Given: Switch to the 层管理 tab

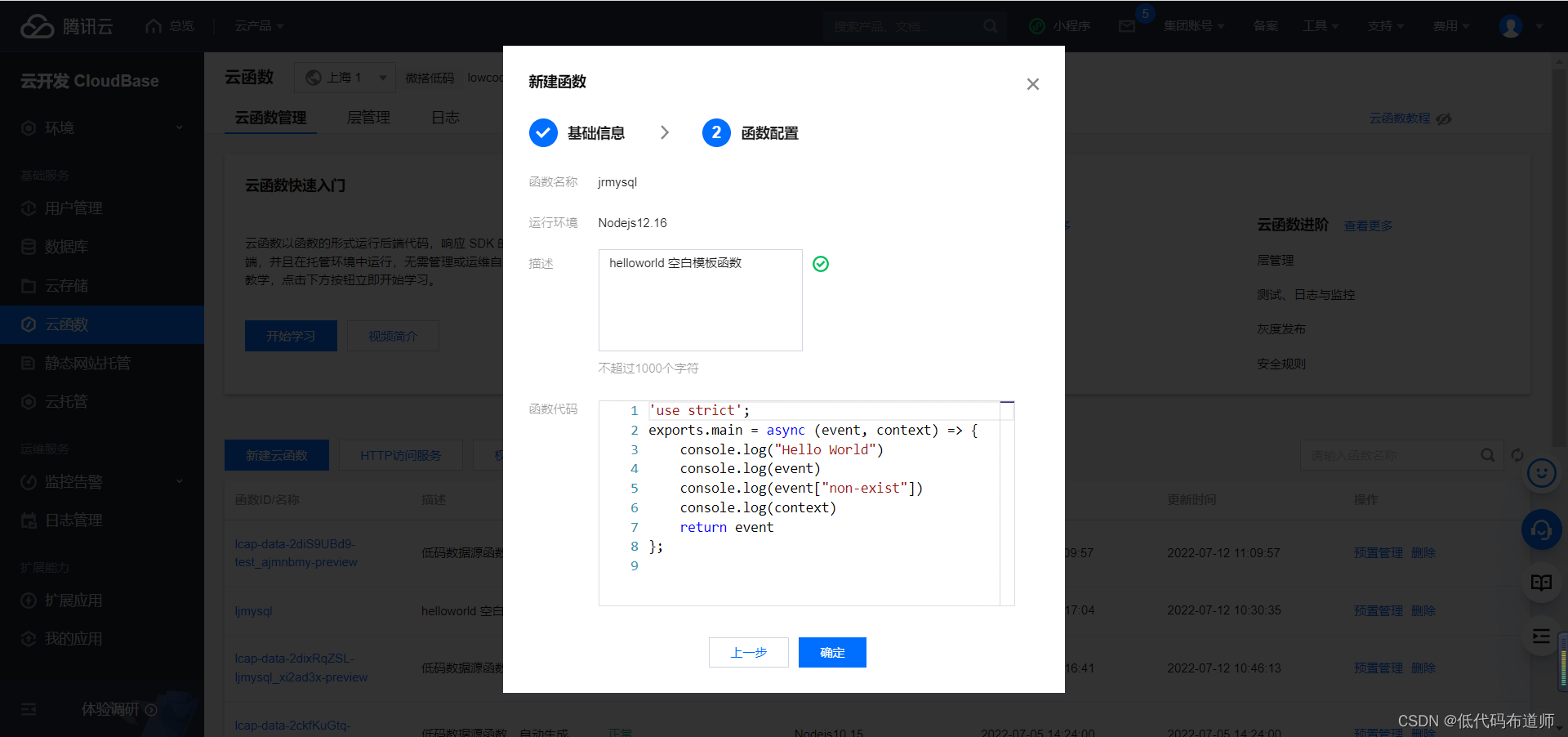Looking at the screenshot, I should [x=368, y=118].
